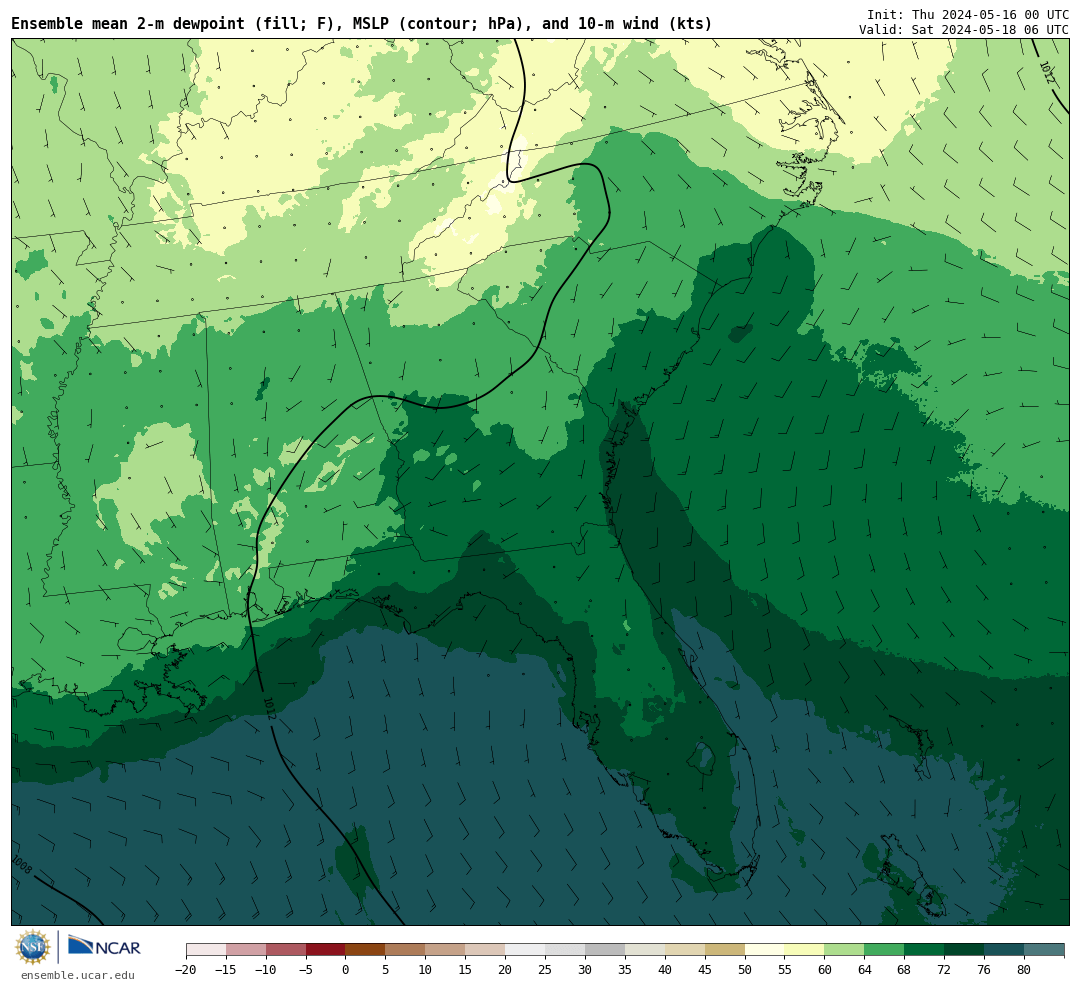
Task: Click the 1012 contour label over the Gulf
Action: 269,708
